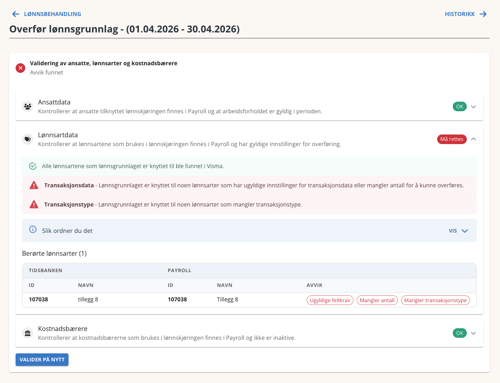The height and width of the screenshot is (383, 500).
Task: Click the info icon by Slik ordner du det
Action: (x=33, y=229)
